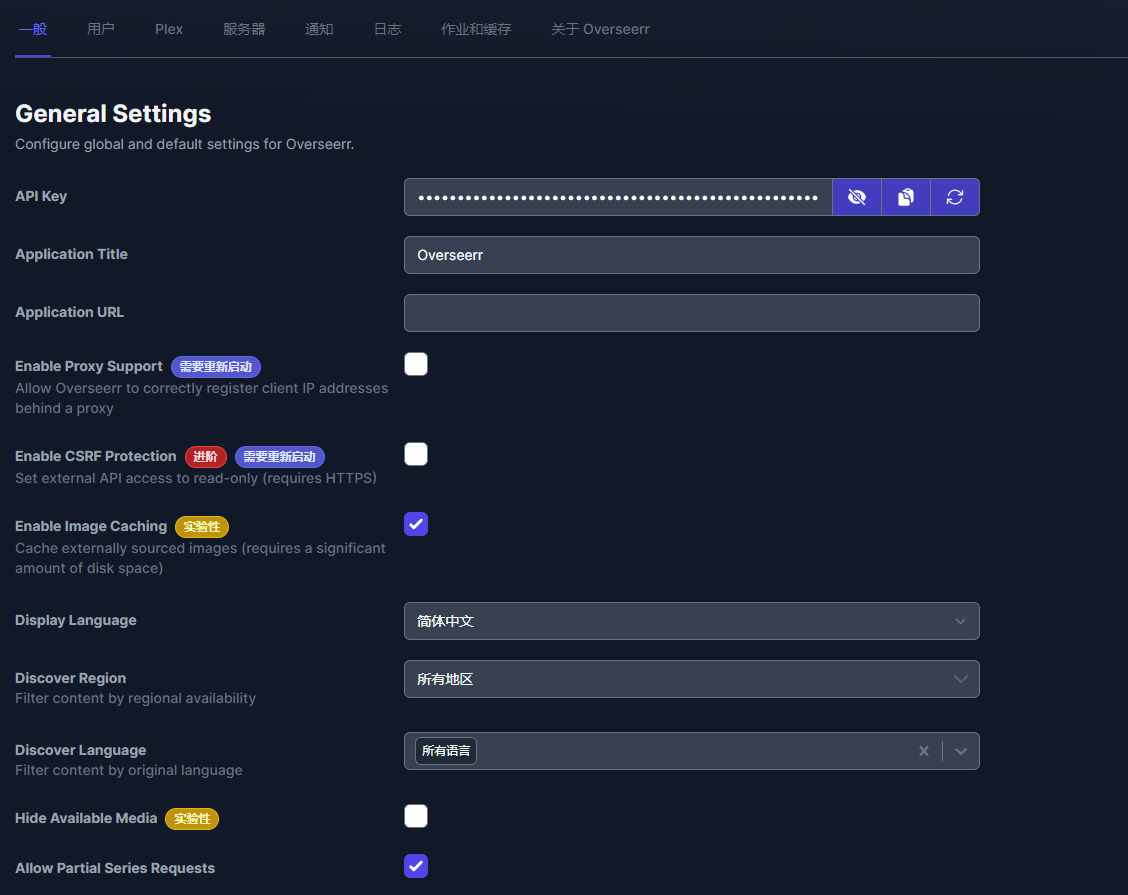Uncheck Allow Partial Series Requests

tap(416, 866)
